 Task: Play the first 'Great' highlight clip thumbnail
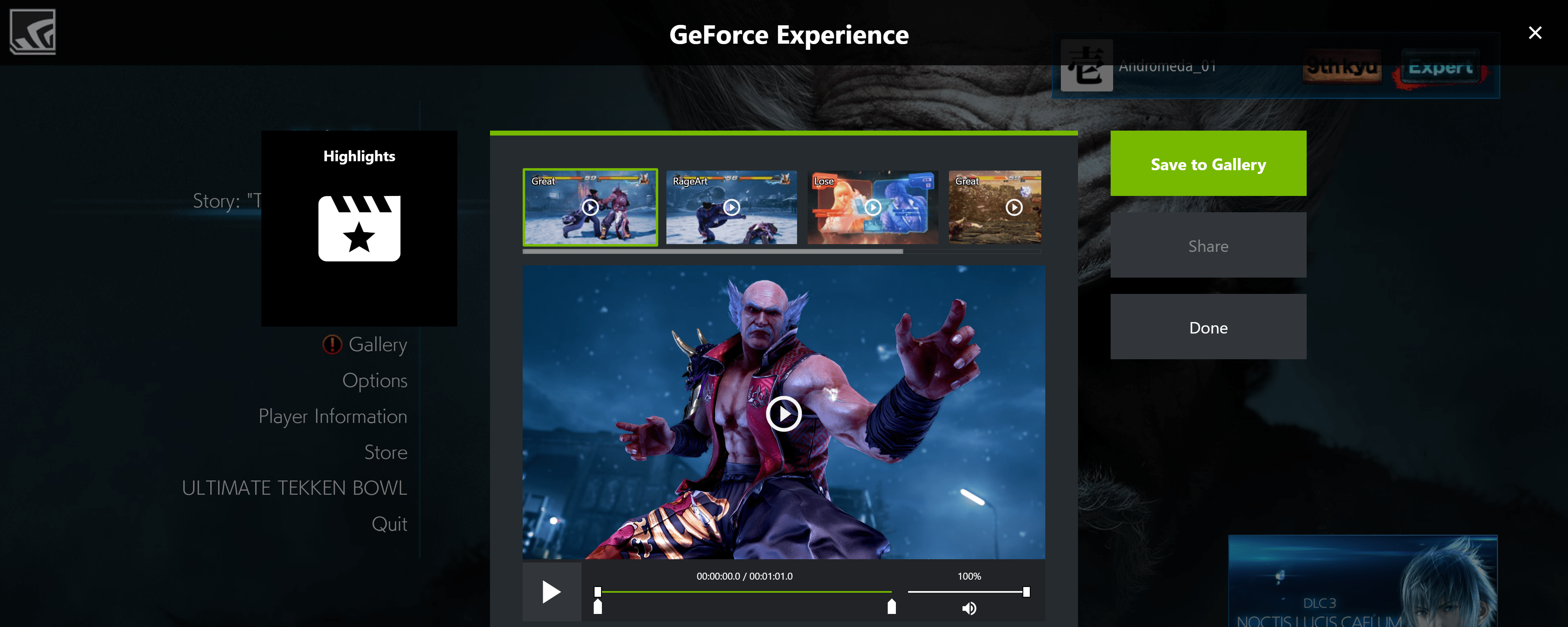pyautogui.click(x=590, y=207)
